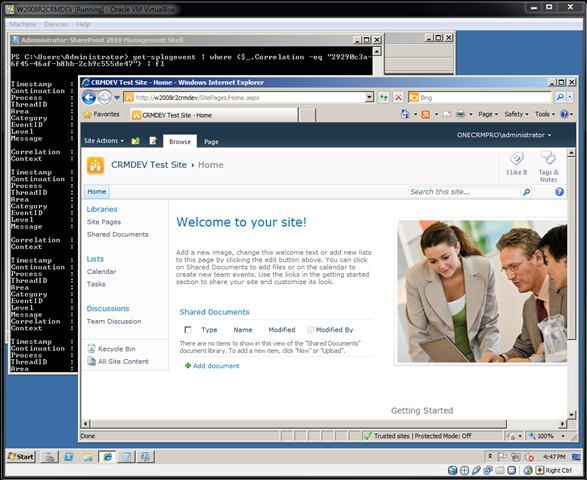The width and height of the screenshot is (587, 480).
Task: Click the Windows Start button
Action: point(21,457)
